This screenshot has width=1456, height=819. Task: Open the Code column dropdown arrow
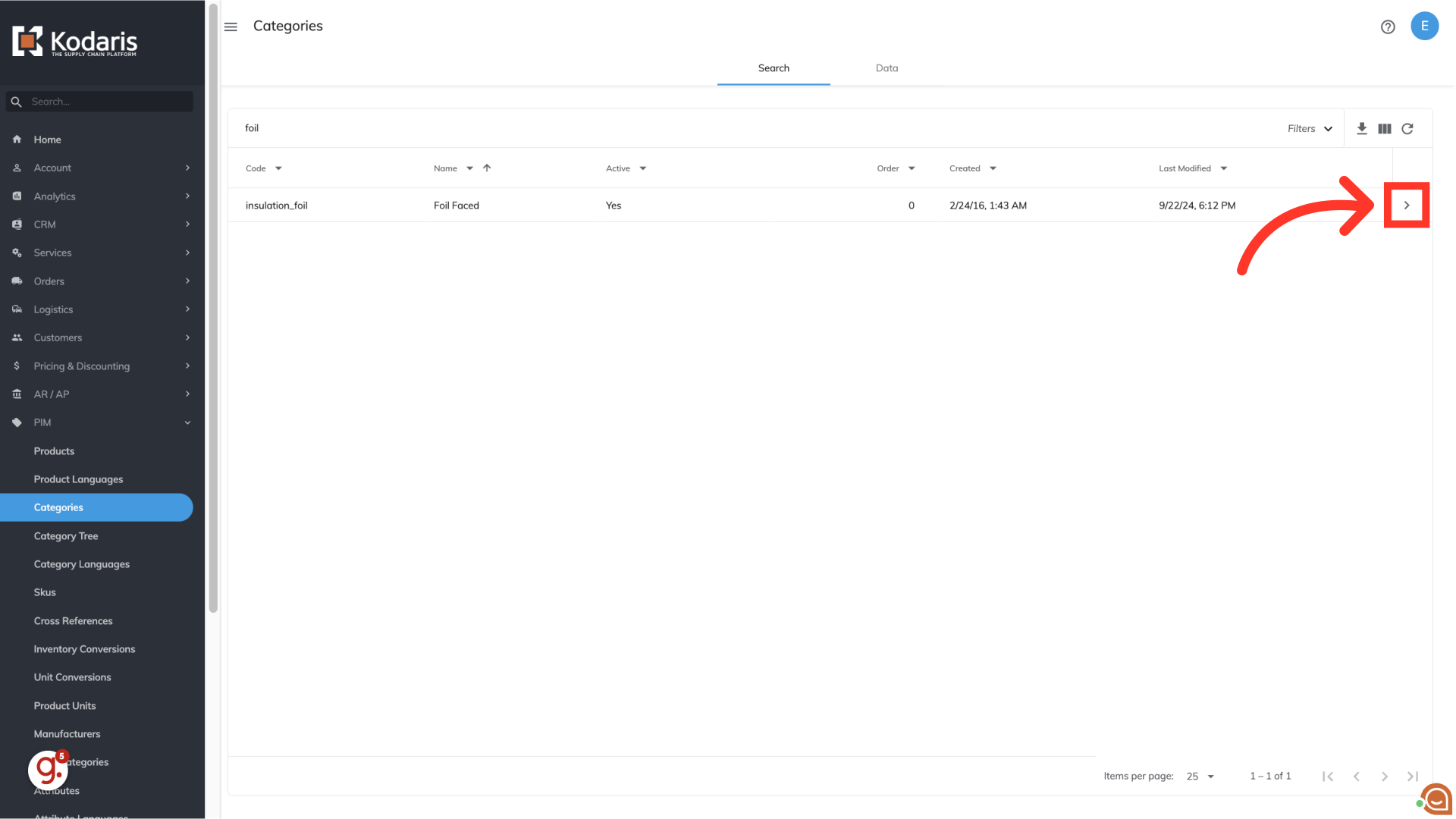278,168
